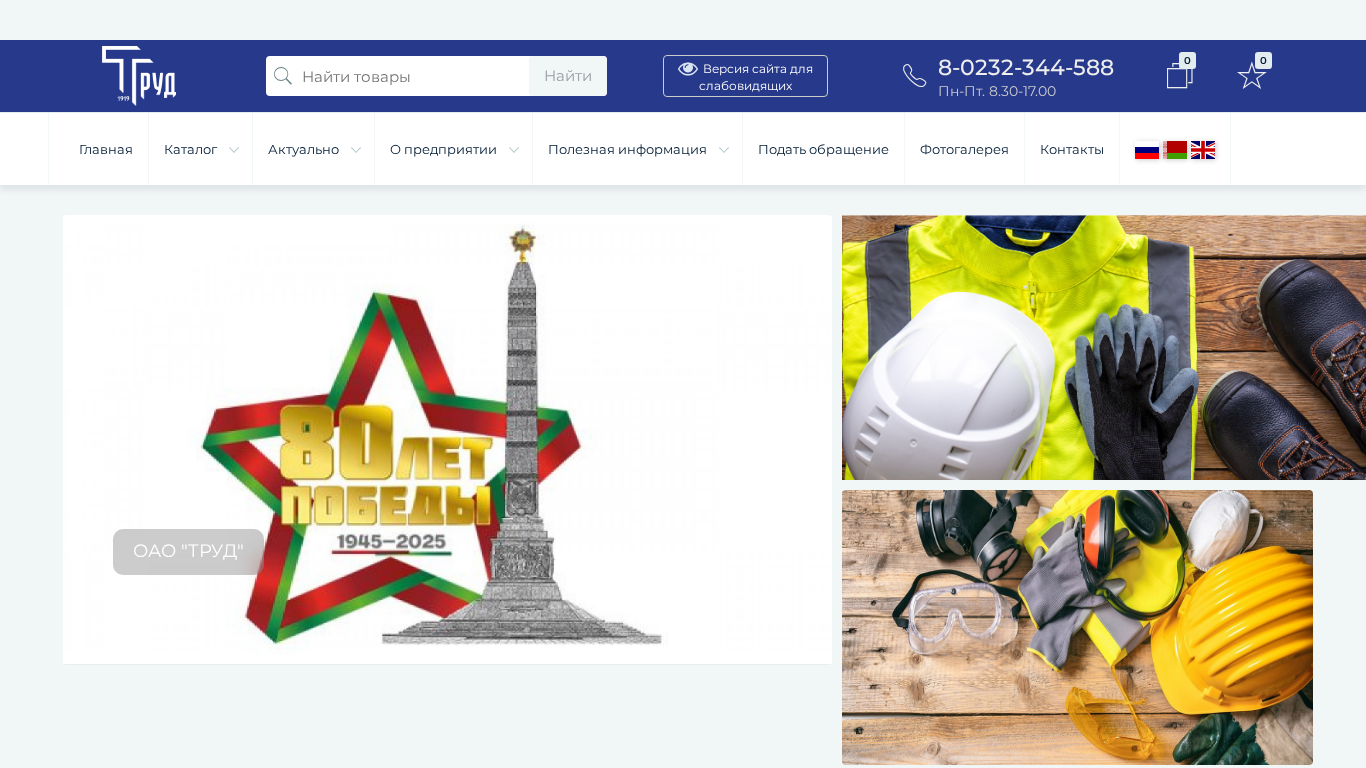The image size is (1366, 768).
Task: Go to Главная menu item
Action: coord(106,149)
